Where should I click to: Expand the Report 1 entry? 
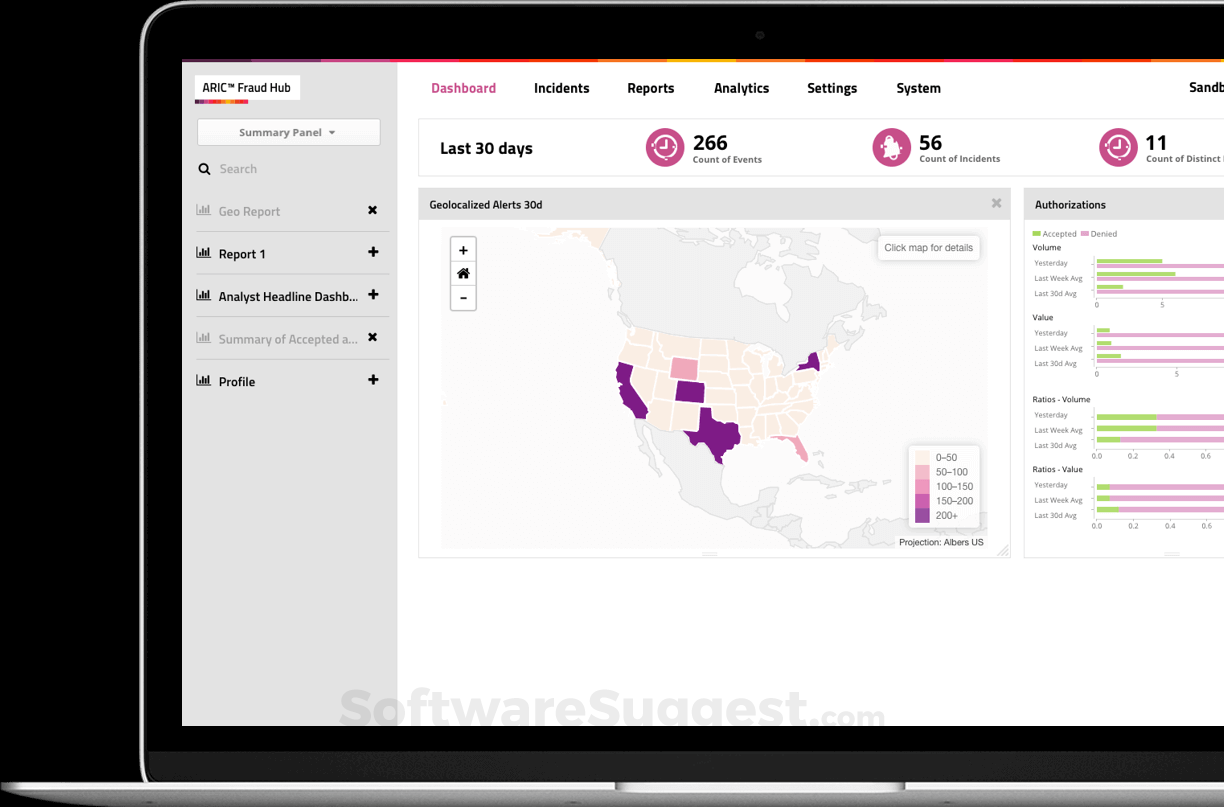point(372,253)
